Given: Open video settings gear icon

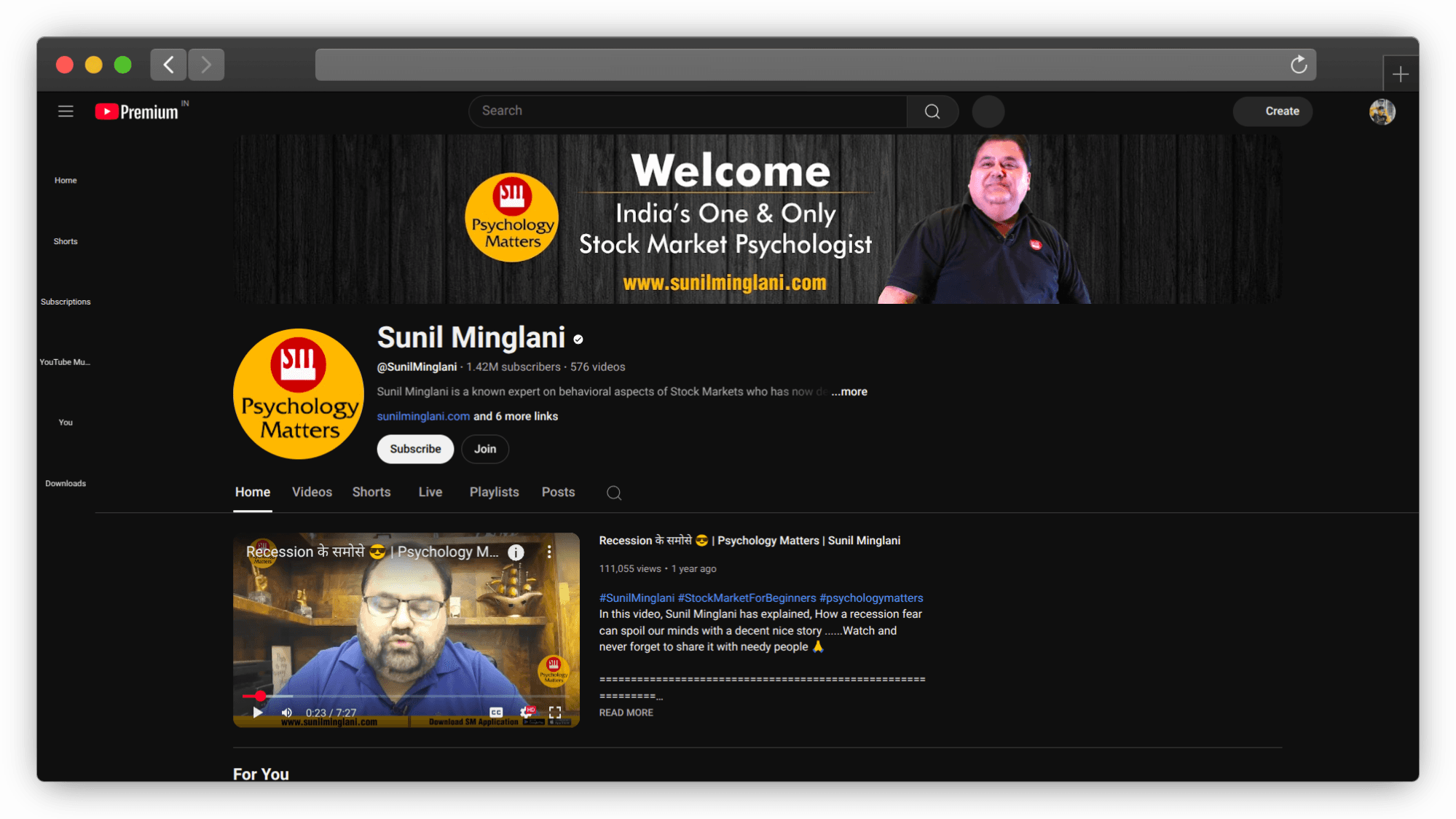Looking at the screenshot, I should tap(527, 712).
